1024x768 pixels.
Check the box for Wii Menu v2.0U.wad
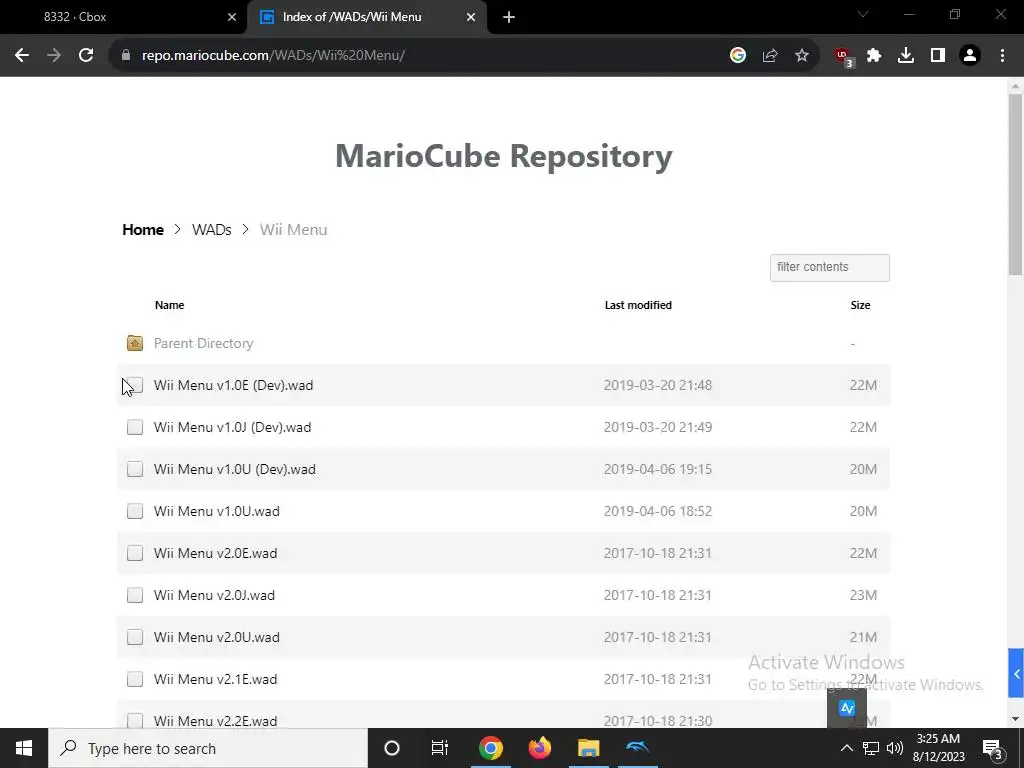coord(135,637)
